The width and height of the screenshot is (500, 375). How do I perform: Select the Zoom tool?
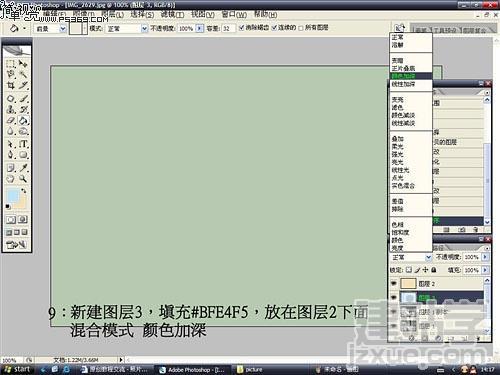[x=23, y=179]
